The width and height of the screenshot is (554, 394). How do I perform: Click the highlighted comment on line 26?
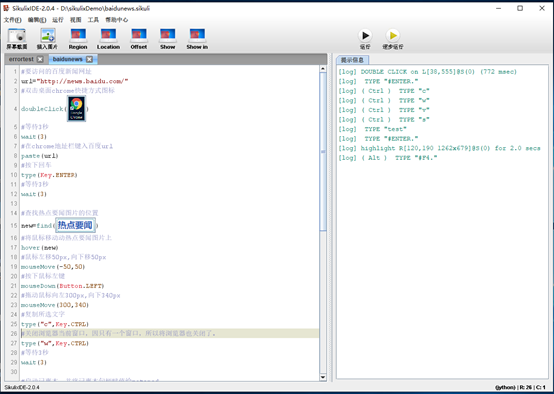click(x=118, y=334)
